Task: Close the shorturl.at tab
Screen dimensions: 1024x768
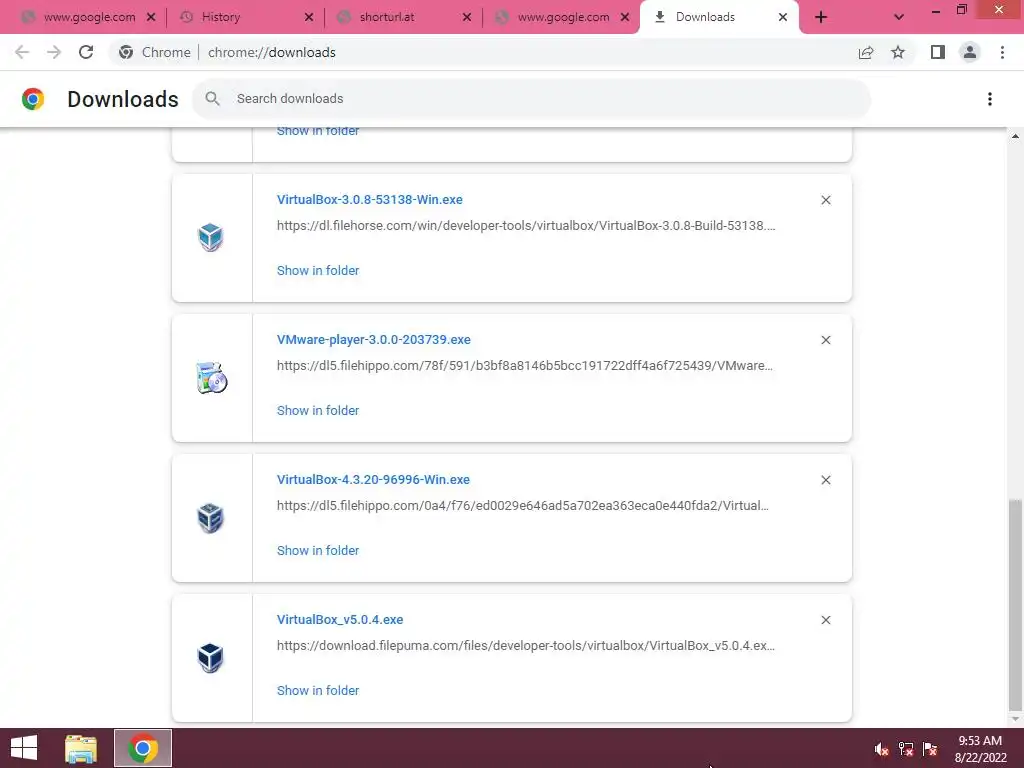Action: [467, 18]
